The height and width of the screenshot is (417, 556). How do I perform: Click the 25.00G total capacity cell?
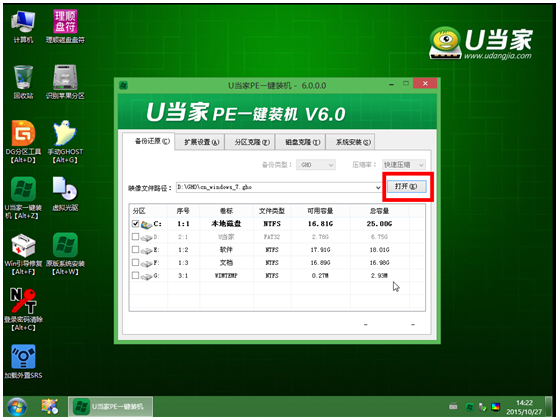[379, 224]
